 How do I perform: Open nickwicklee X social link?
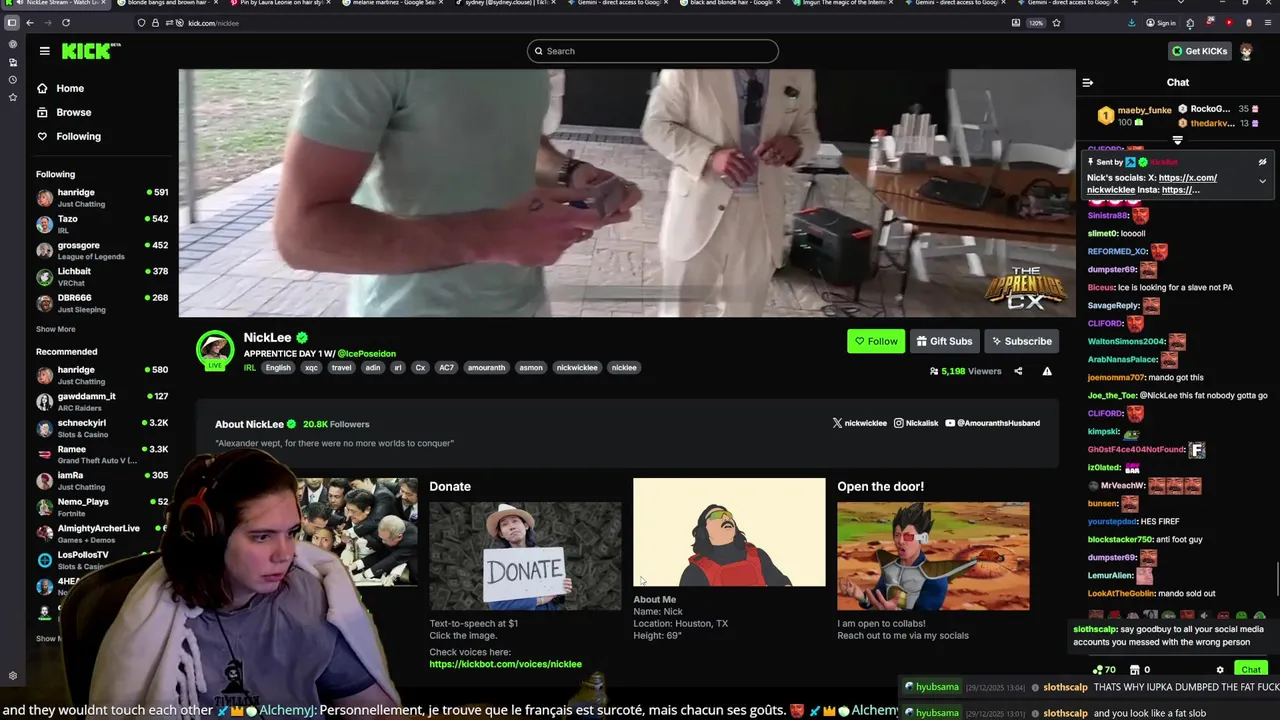pyautogui.click(x=860, y=423)
